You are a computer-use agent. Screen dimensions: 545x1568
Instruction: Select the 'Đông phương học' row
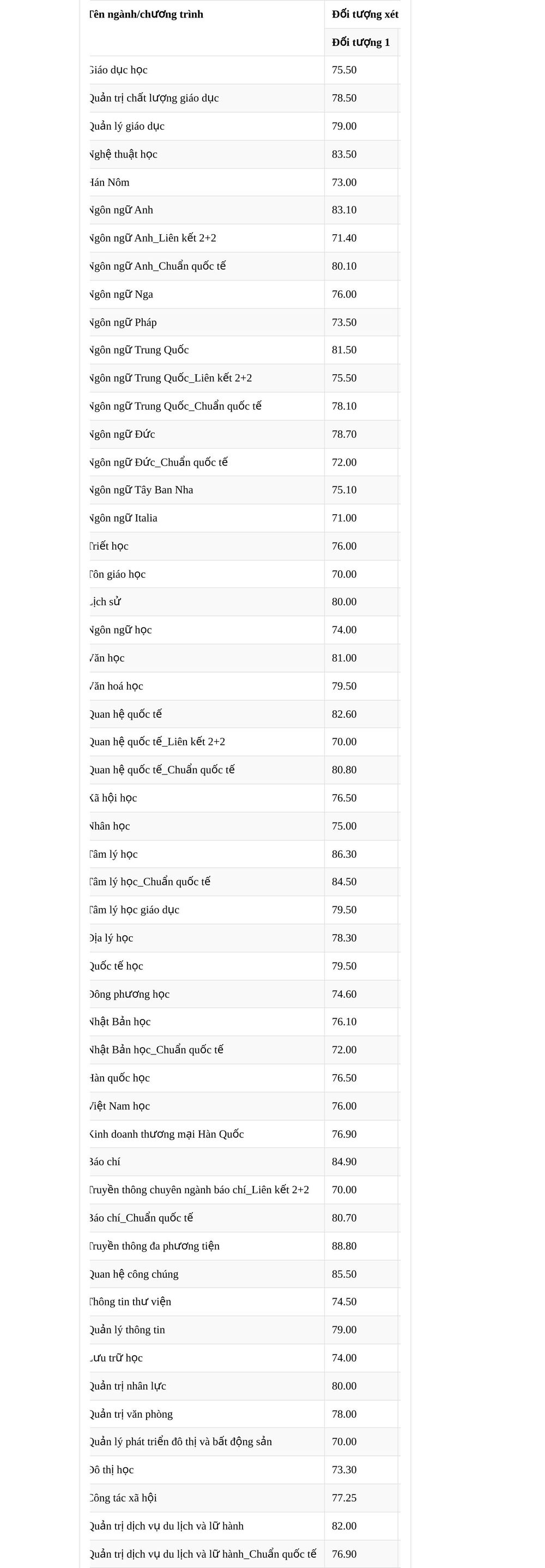(x=244, y=994)
